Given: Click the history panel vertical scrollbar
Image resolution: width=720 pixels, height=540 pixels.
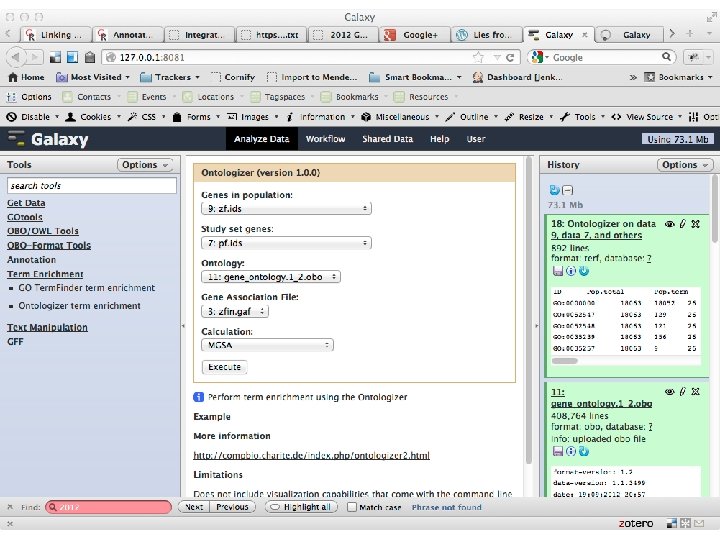Looking at the screenshot, I should tap(716, 207).
